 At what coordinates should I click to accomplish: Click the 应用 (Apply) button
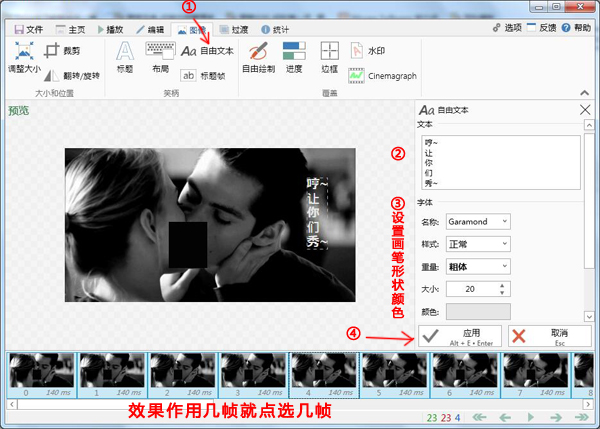tap(460, 336)
